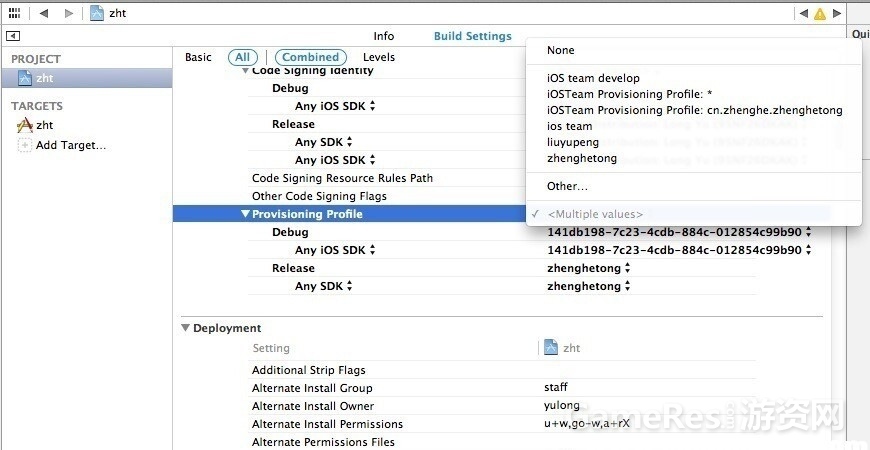Jump to the previous issue arrow
The width and height of the screenshot is (870, 450).
coord(803,13)
